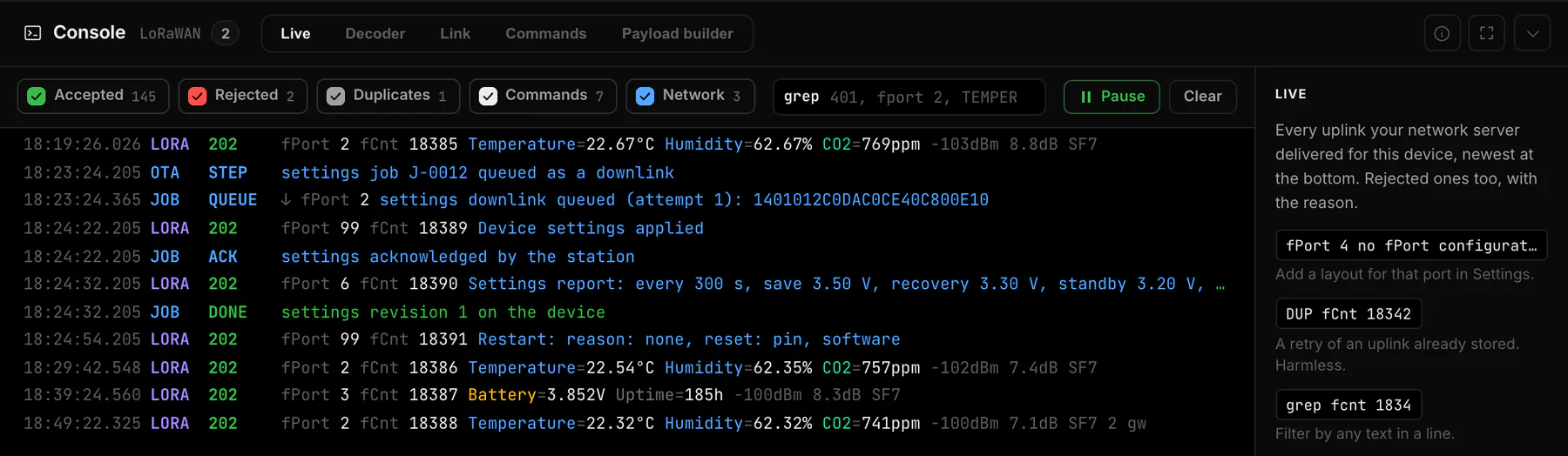Toggle the Duplicates filter checkbox

pos(335,96)
